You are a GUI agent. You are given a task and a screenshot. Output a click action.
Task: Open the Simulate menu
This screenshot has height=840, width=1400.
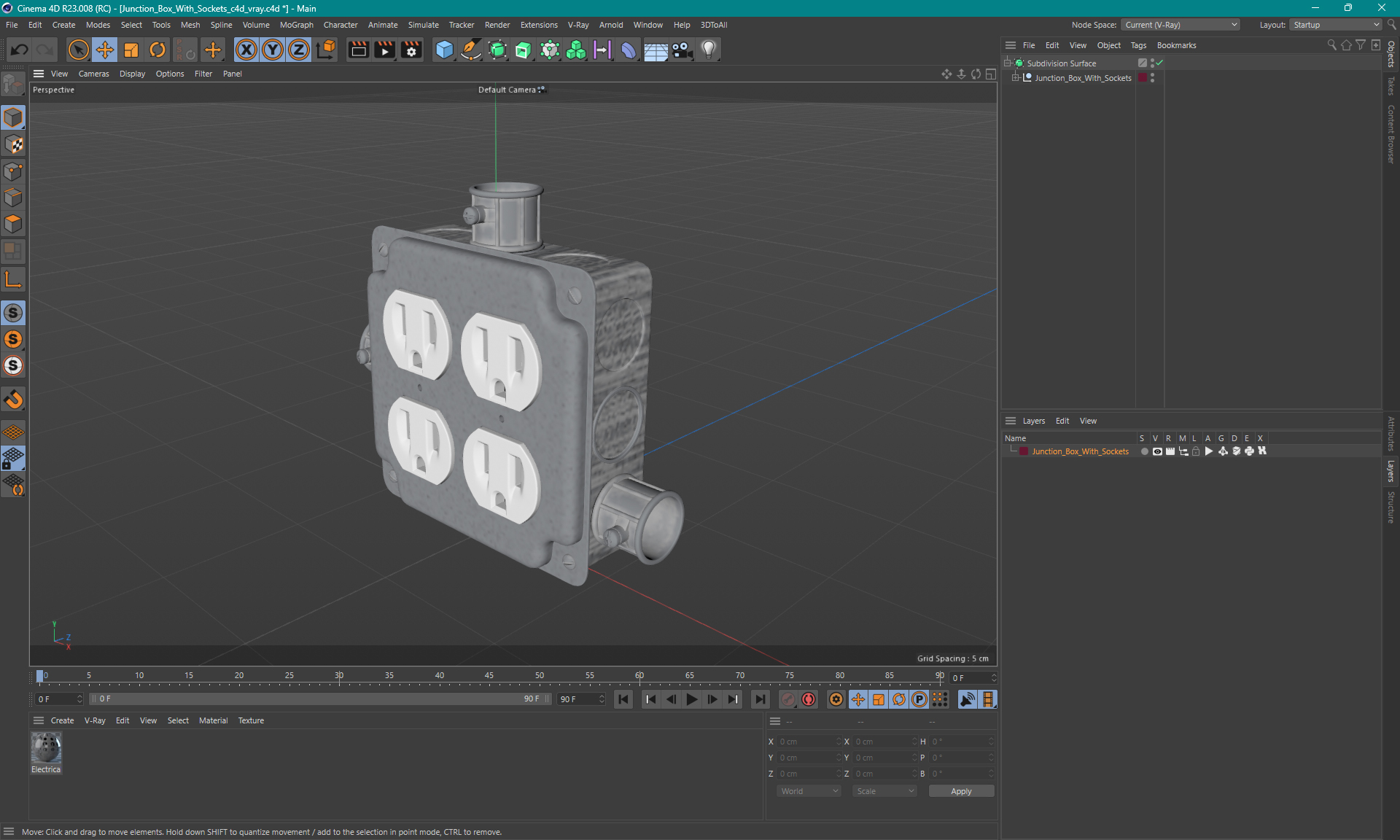click(423, 25)
